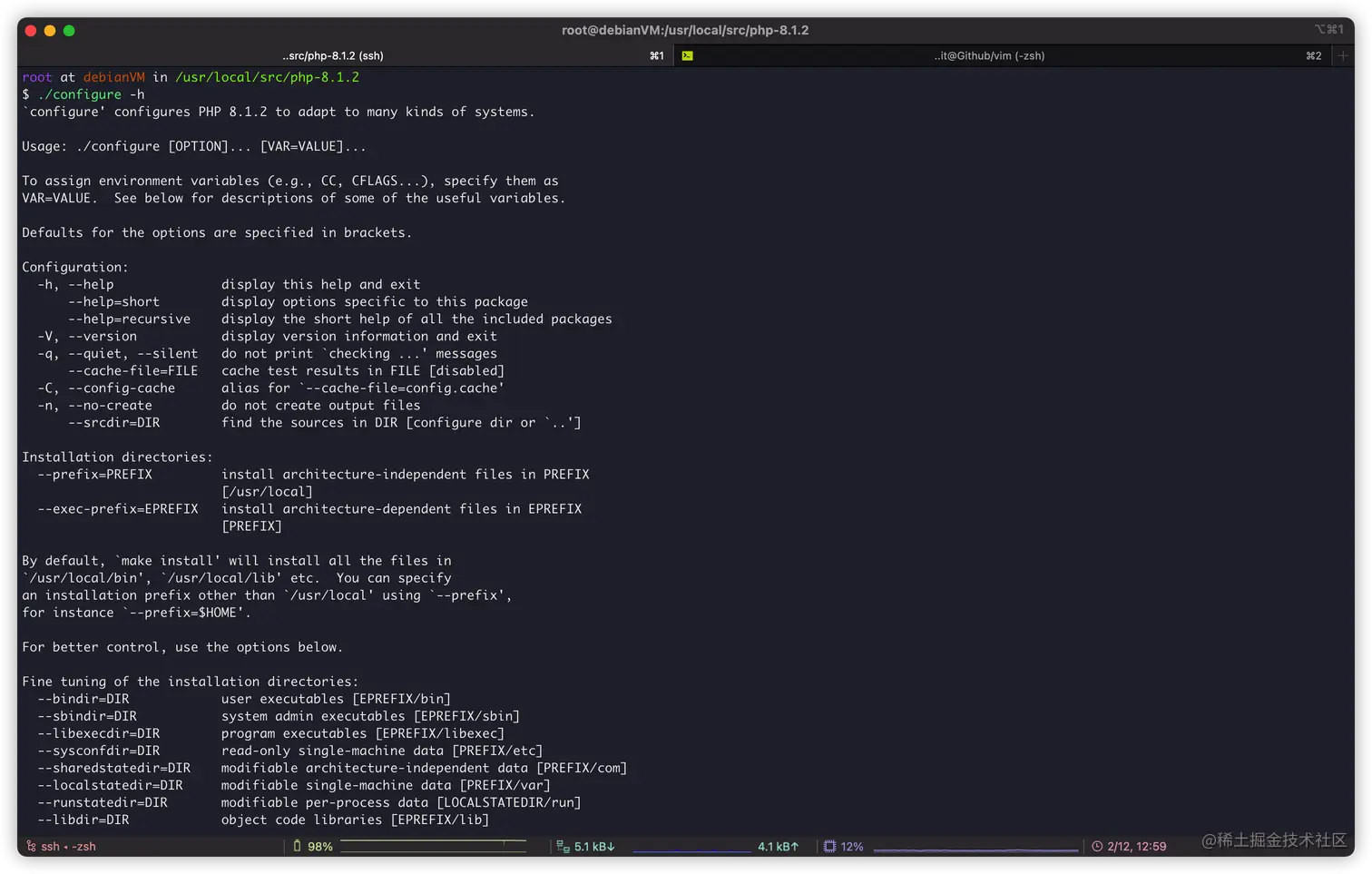This screenshot has height=874, width=1372.
Task: Click the '-h, --help' option
Action: coord(75,284)
